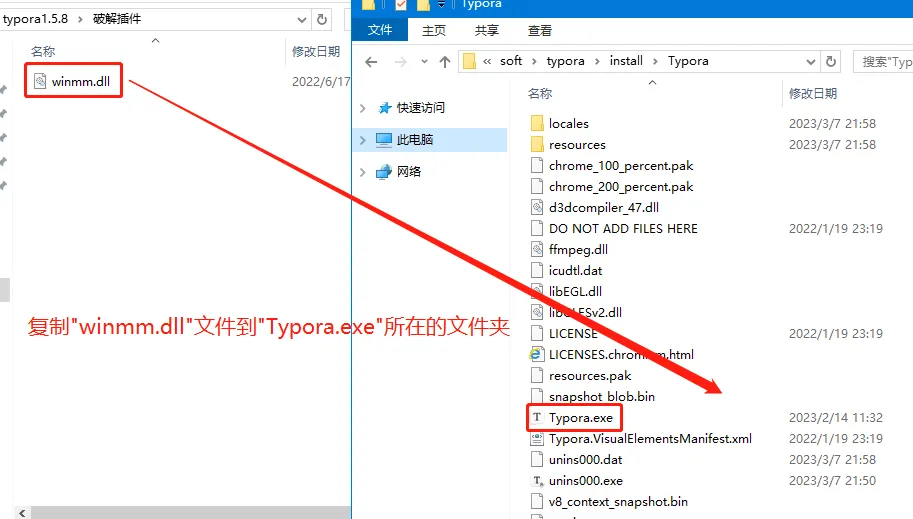Image resolution: width=913 pixels, height=519 pixels.
Task: Select Typora.VisualElementsManifest.xml file icon
Action: pyautogui.click(x=537, y=439)
